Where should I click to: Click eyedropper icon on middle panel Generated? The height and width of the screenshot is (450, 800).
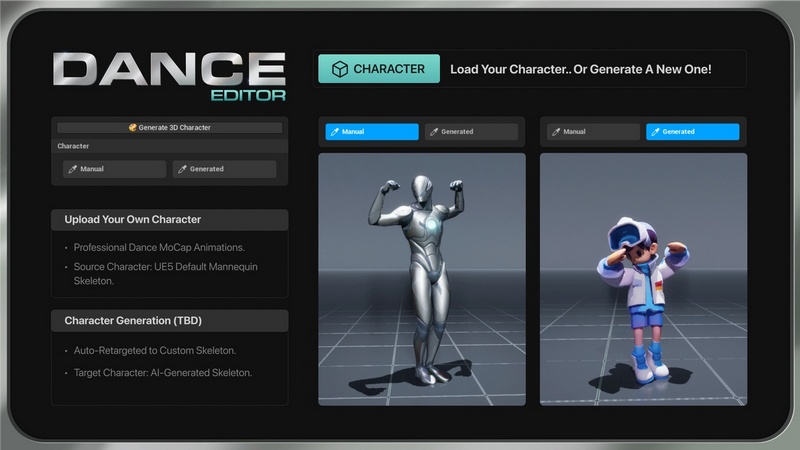434,132
